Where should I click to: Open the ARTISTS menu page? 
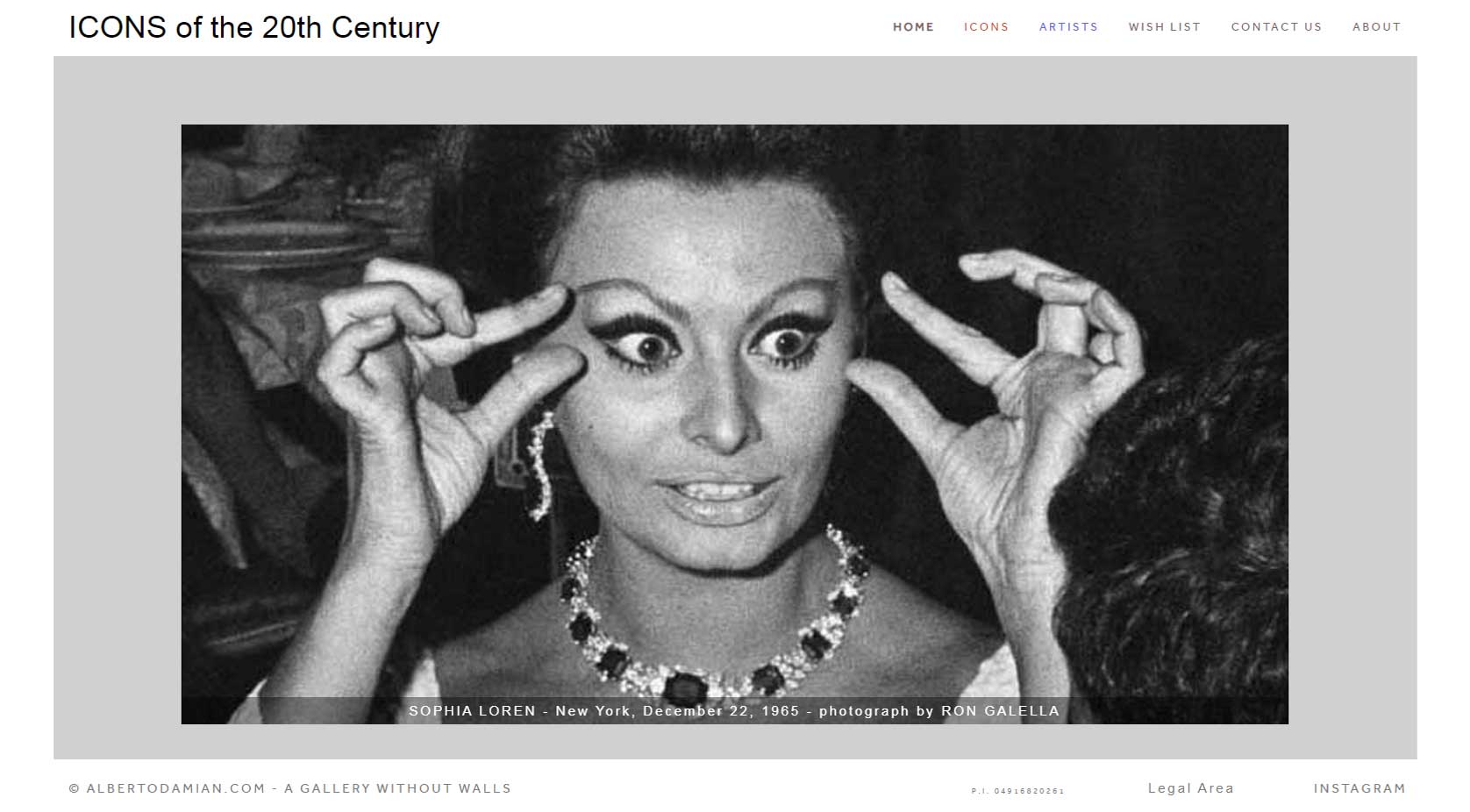coord(1068,27)
